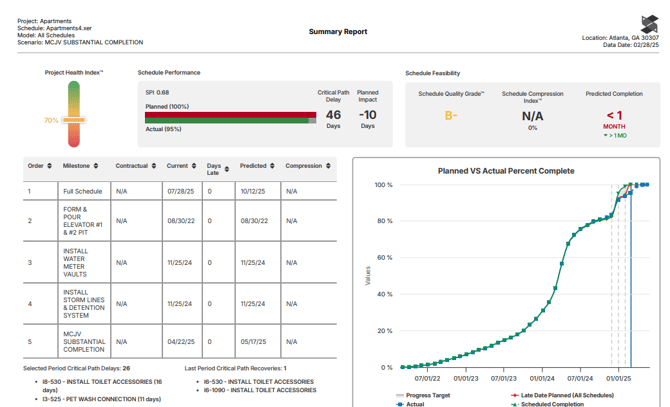670x407 pixels.
Task: Click the 04/22/25 current date cell
Action: (181, 342)
